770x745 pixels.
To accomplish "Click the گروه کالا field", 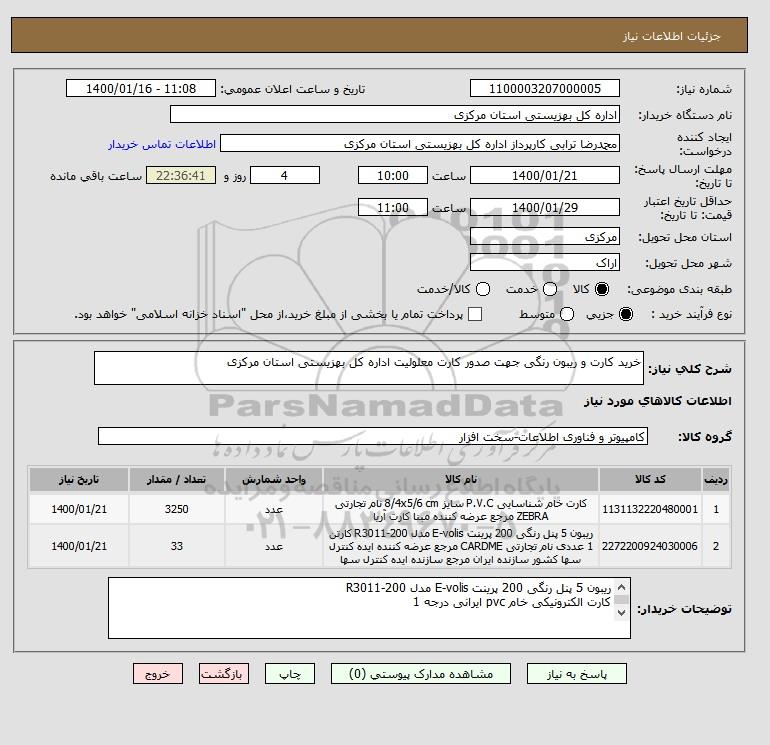I will [373, 436].
